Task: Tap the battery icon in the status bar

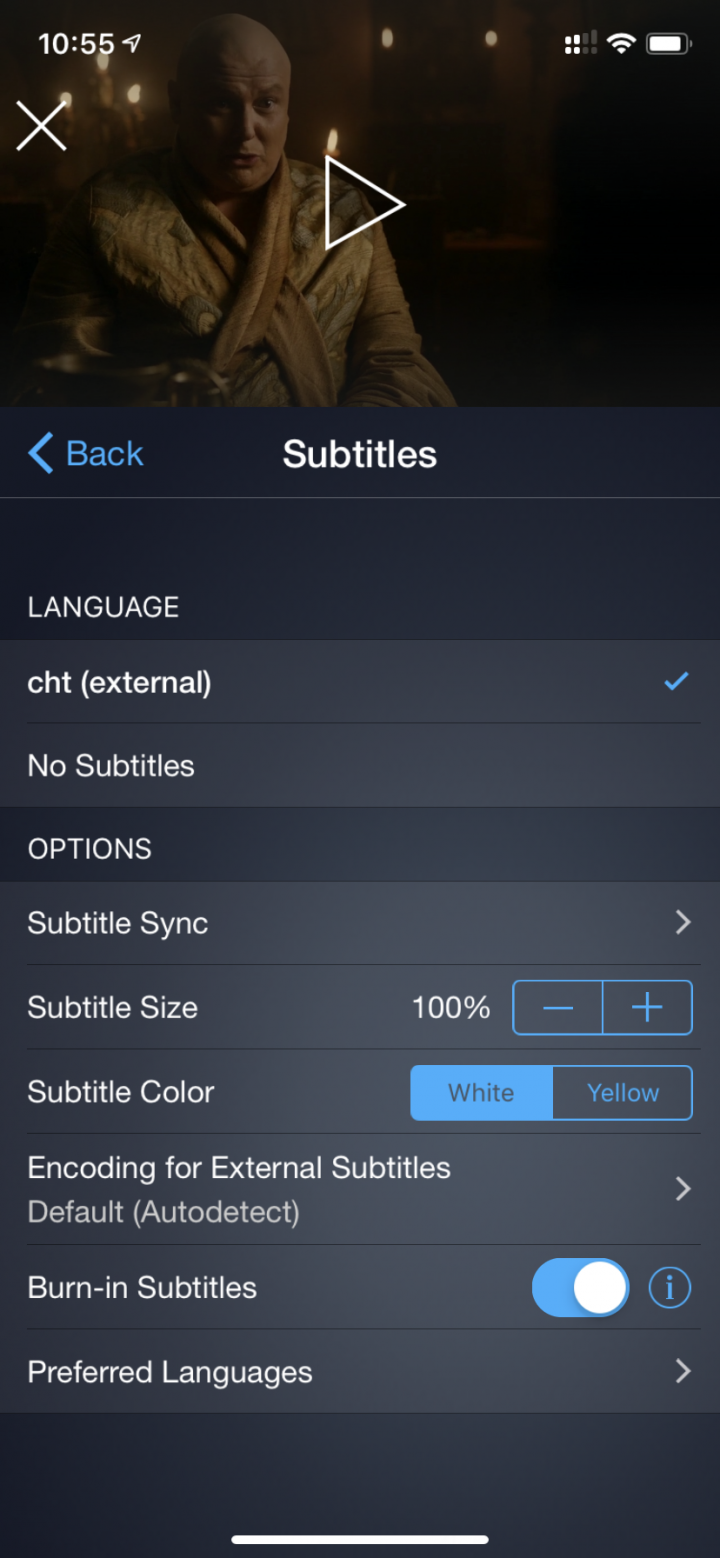Action: click(x=669, y=44)
